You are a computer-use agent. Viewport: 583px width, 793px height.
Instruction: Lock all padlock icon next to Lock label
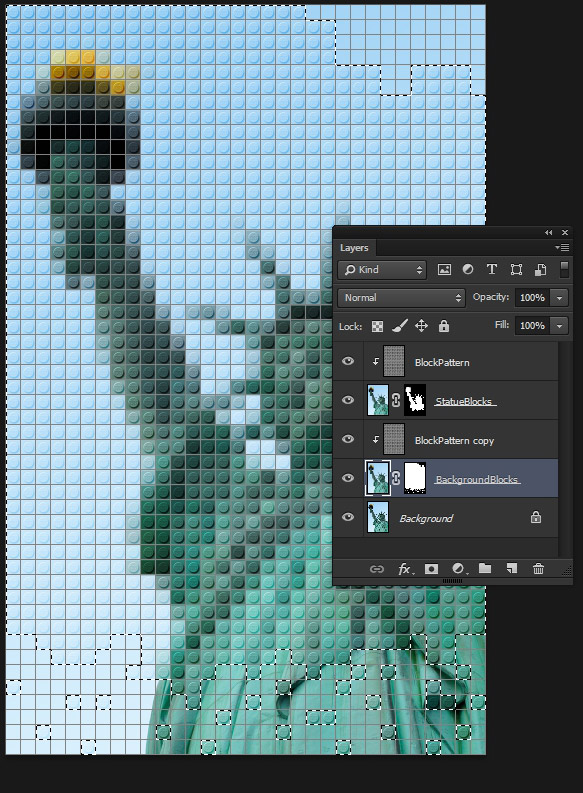click(x=443, y=326)
